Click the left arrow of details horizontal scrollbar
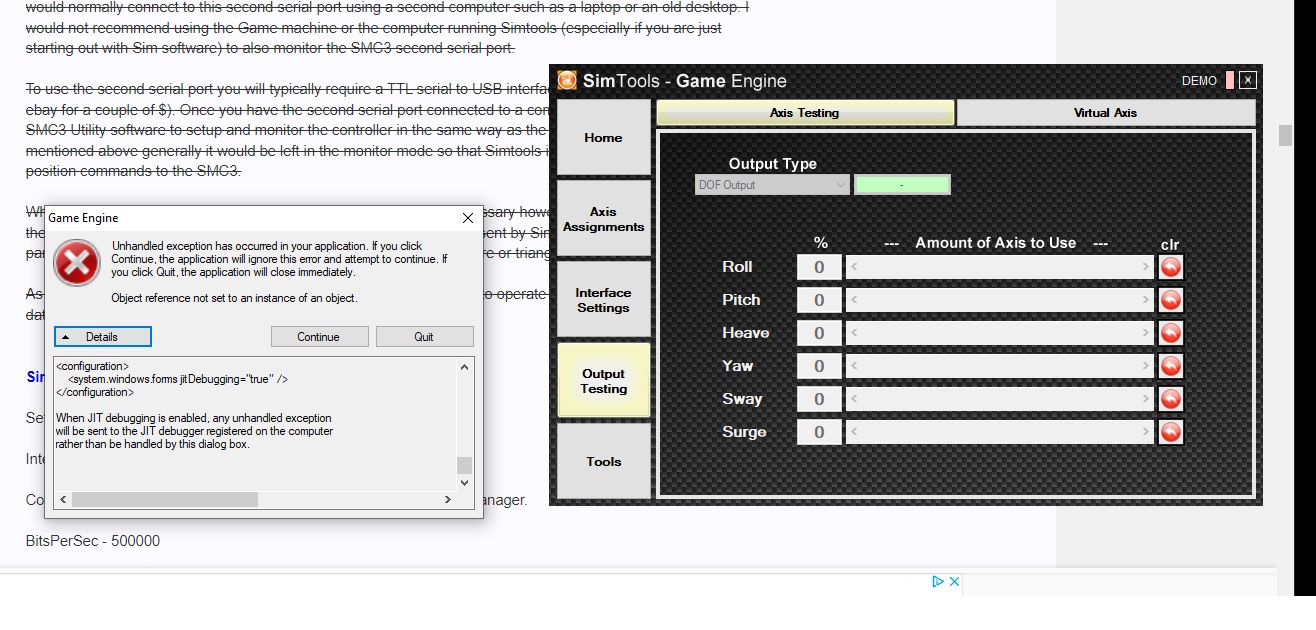The image size is (1316, 630). (63, 499)
